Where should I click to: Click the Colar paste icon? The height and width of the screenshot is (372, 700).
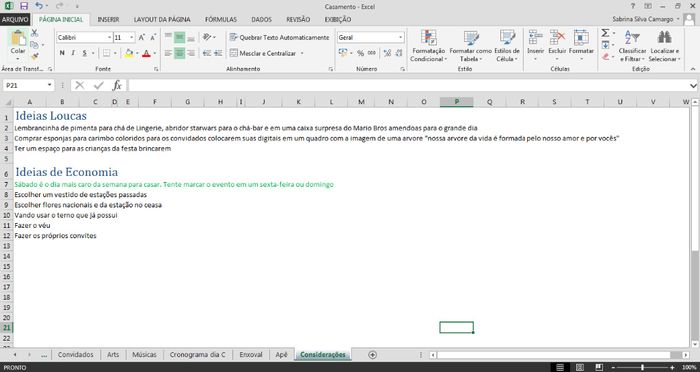coord(18,38)
